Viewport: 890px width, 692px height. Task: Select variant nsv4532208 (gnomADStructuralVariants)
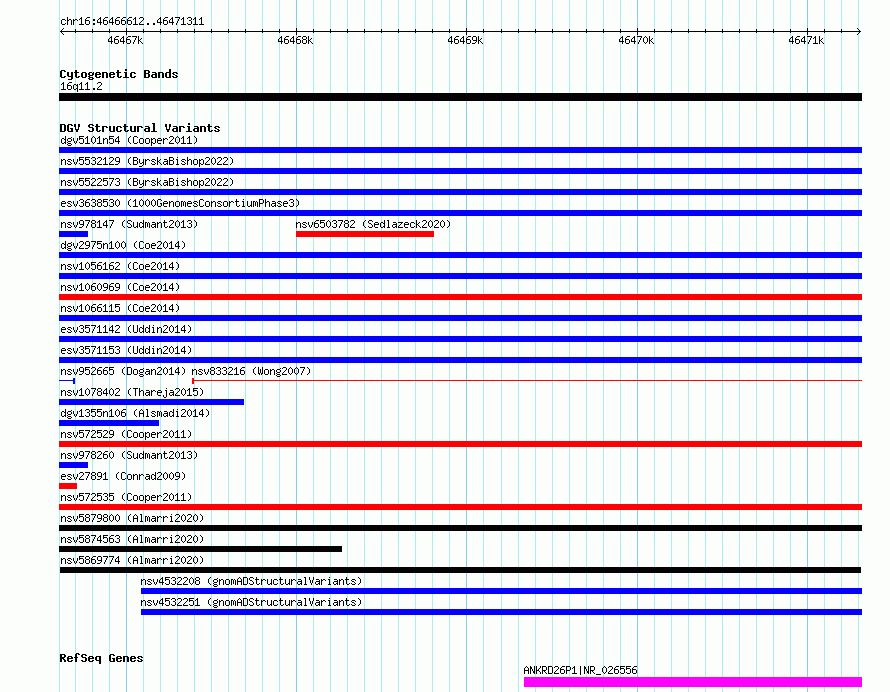251,581
